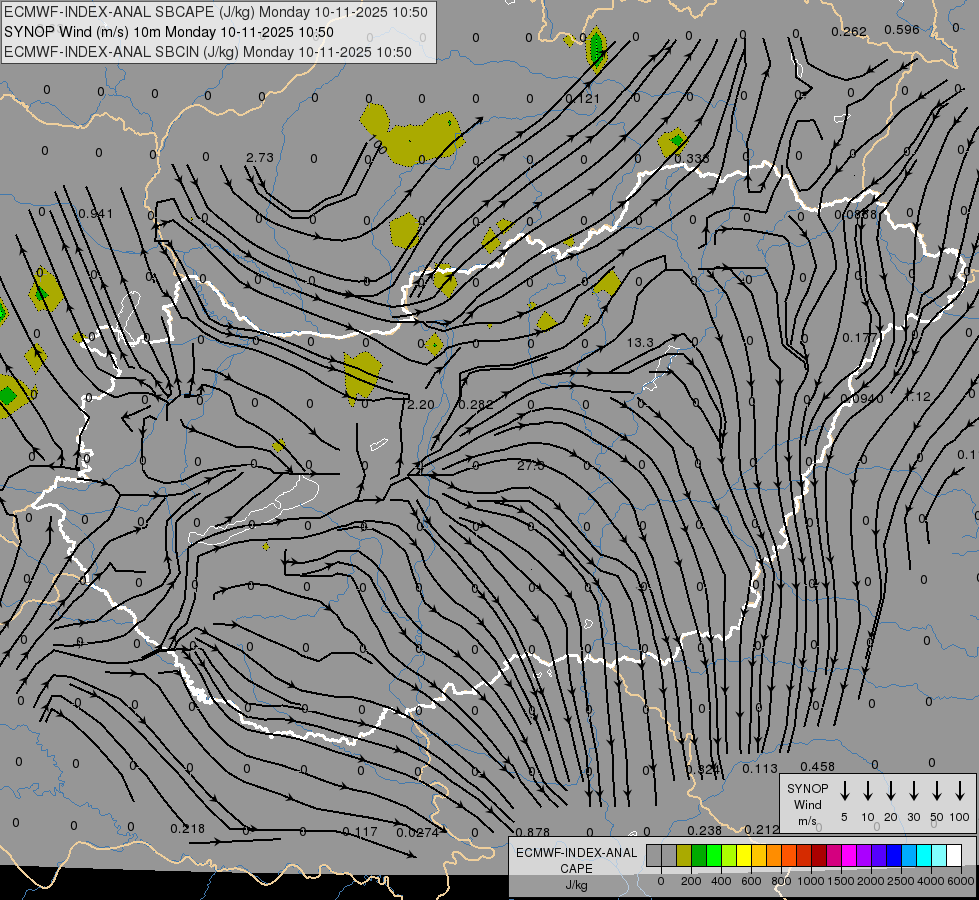The width and height of the screenshot is (979, 900).
Task: Click the 0.177 value on the map
Action: pos(860,337)
